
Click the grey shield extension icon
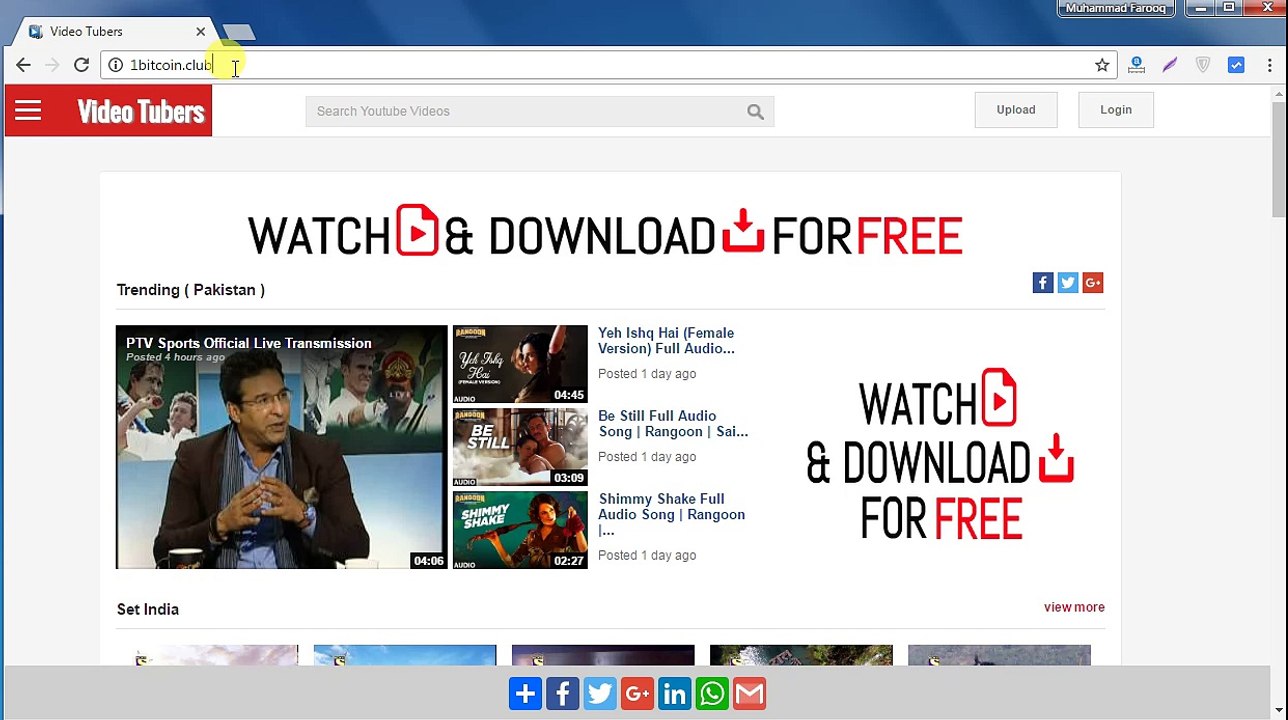pyautogui.click(x=1203, y=65)
